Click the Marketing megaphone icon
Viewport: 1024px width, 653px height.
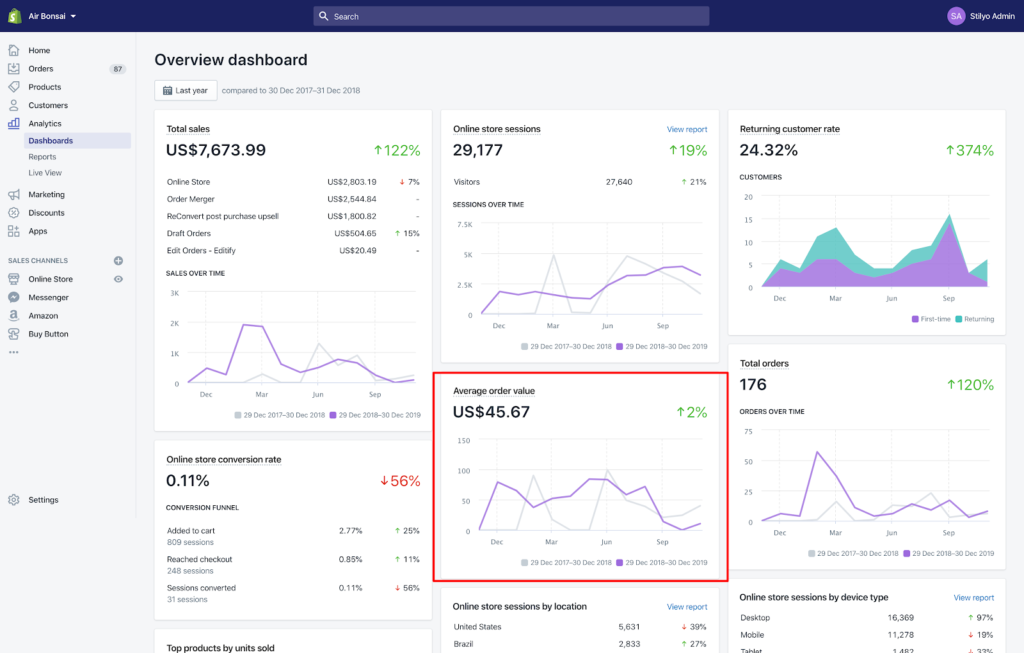(14, 195)
